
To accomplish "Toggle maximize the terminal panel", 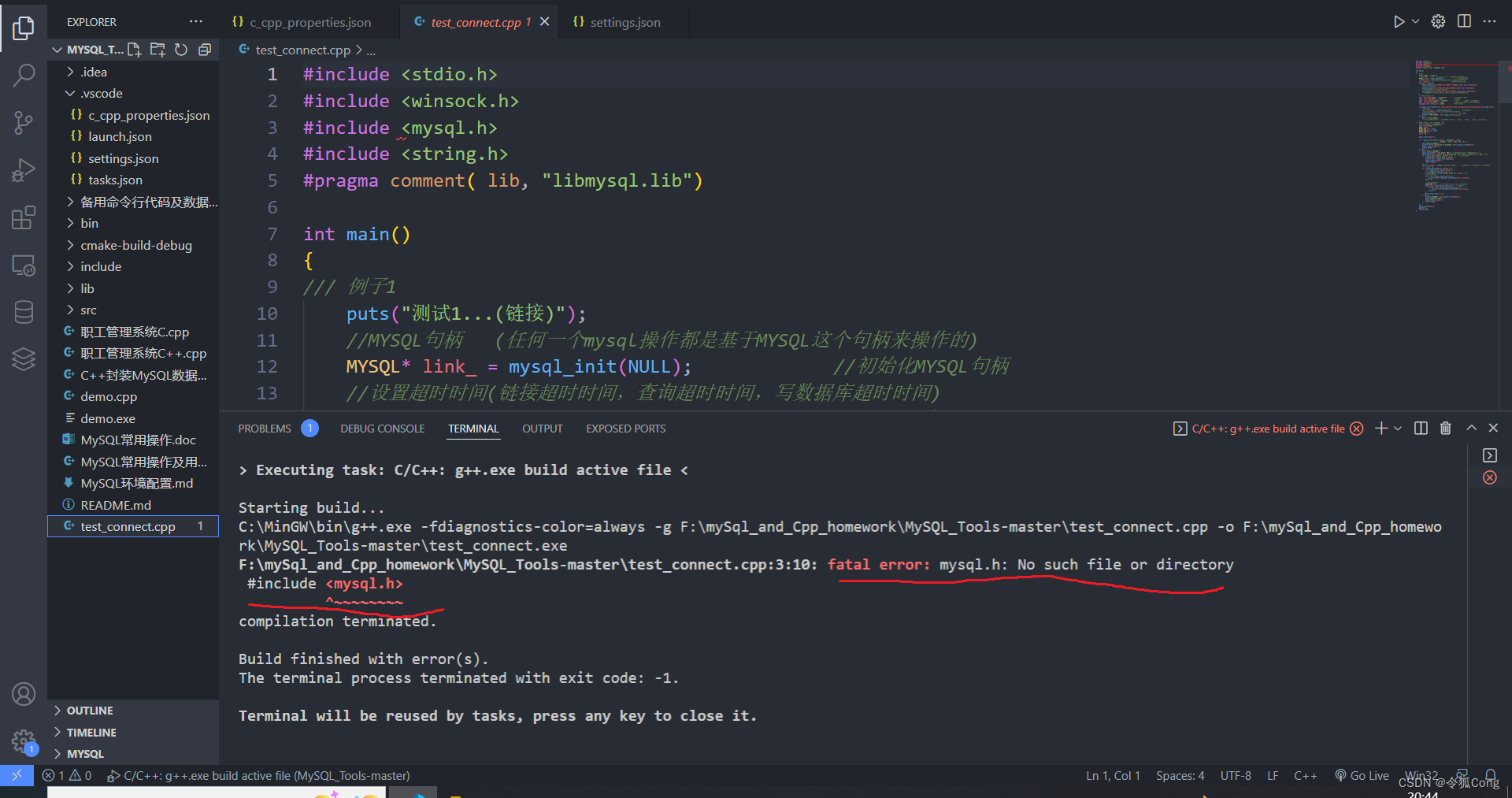I will 1470,428.
